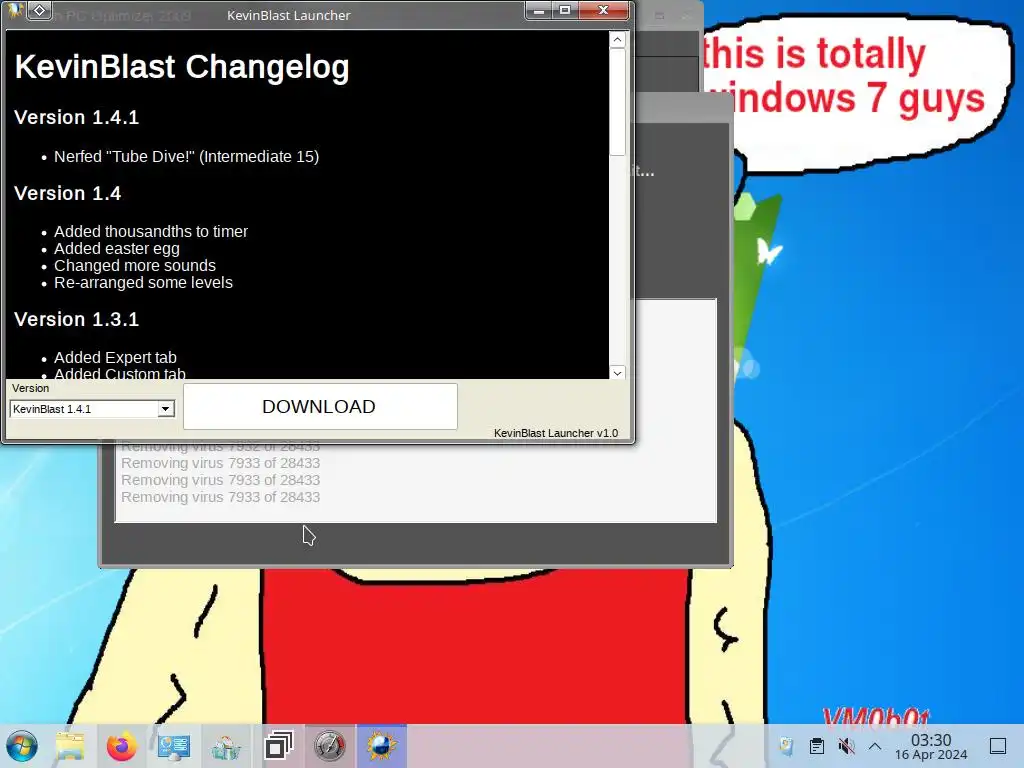Viewport: 1024px width, 768px height.
Task: Click the gauge PC Optimizer taskbar icon
Action: point(330,746)
